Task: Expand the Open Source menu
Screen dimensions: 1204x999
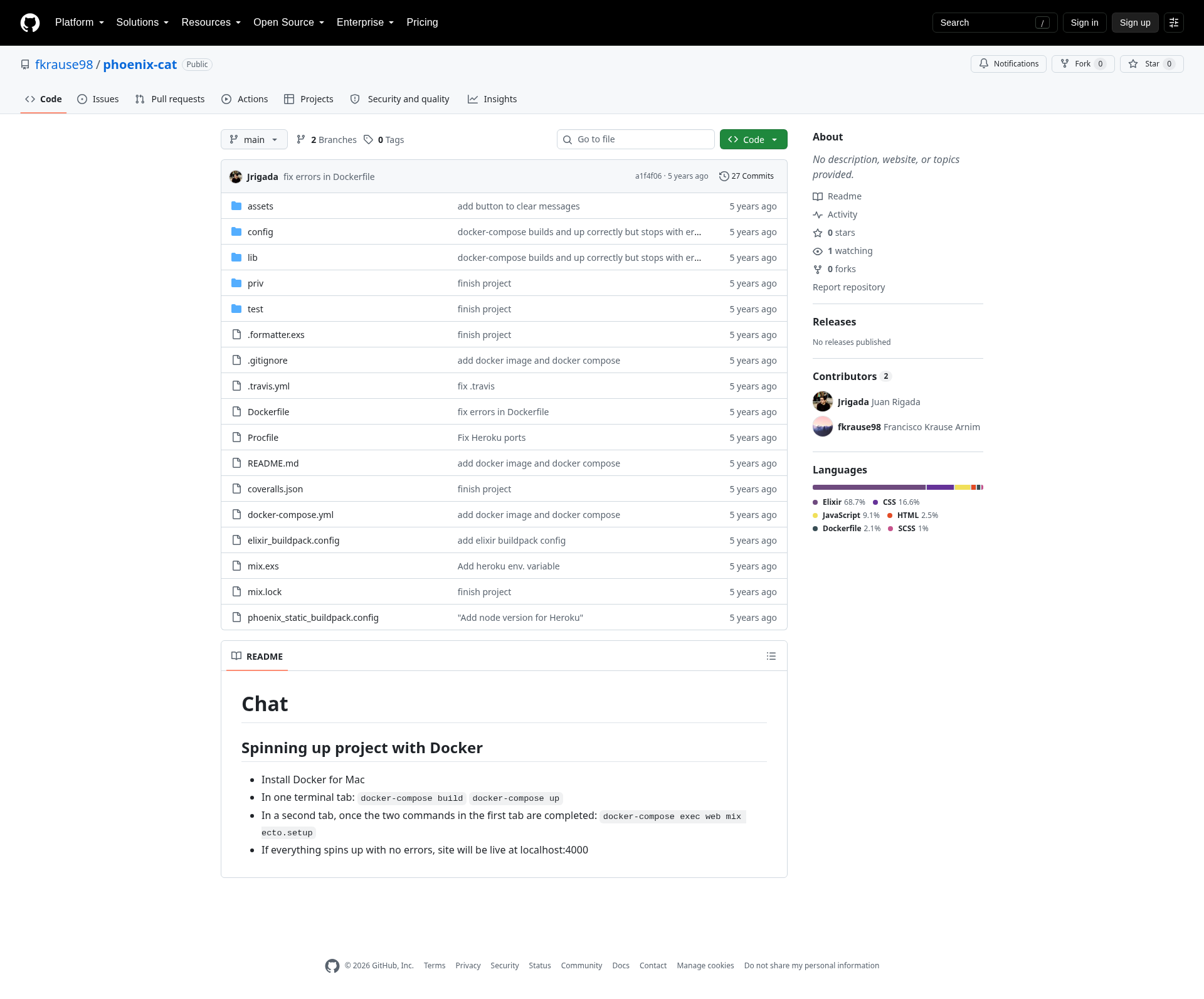Action: pos(289,23)
